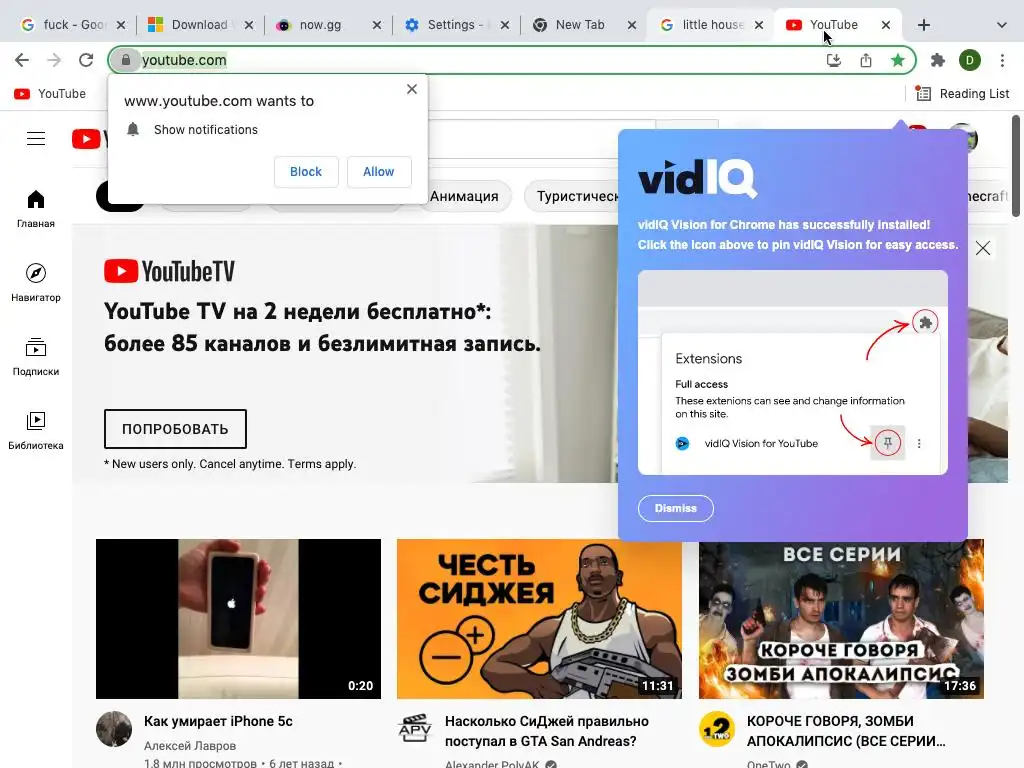Click the share page icon in address bar

click(865, 60)
